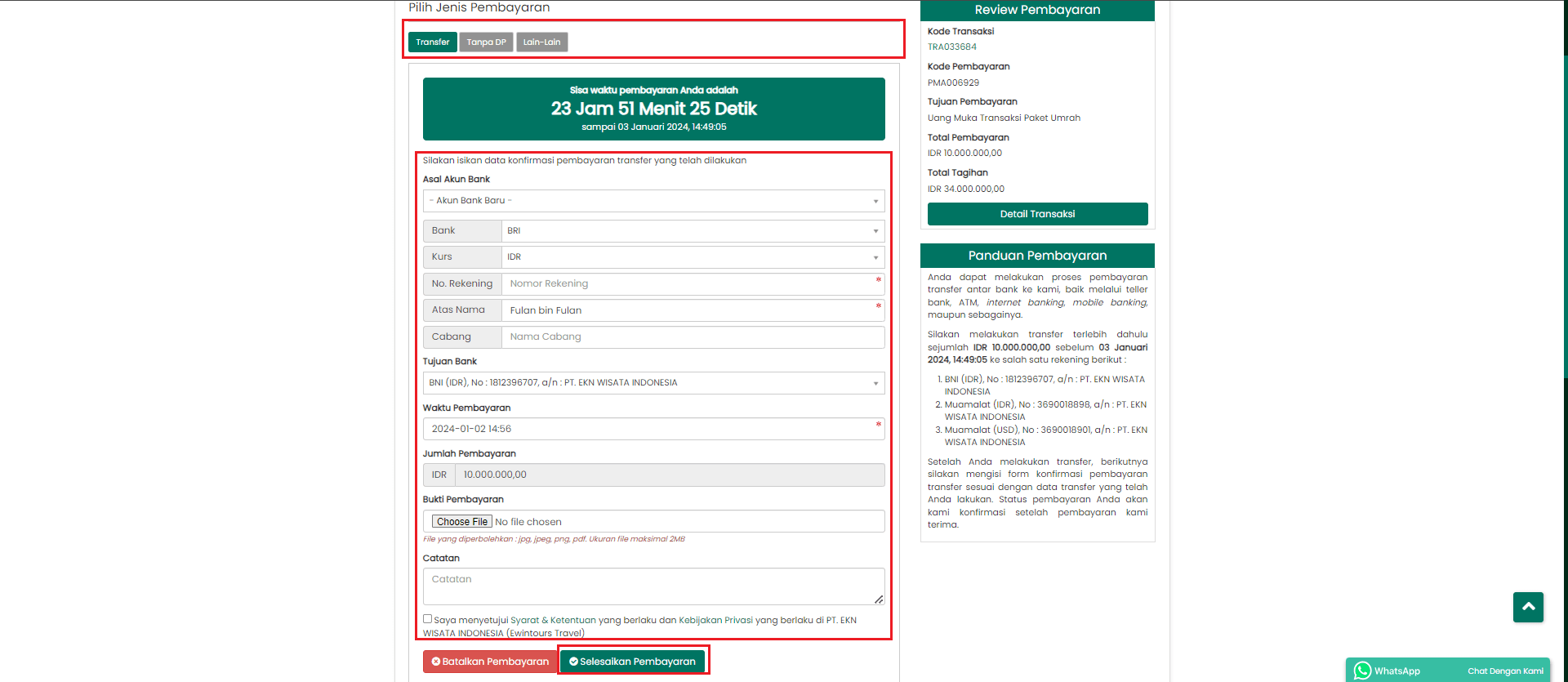Image resolution: width=1568 pixels, height=682 pixels.
Task: Click the Chat Dengan Kami link
Action: (x=1504, y=671)
